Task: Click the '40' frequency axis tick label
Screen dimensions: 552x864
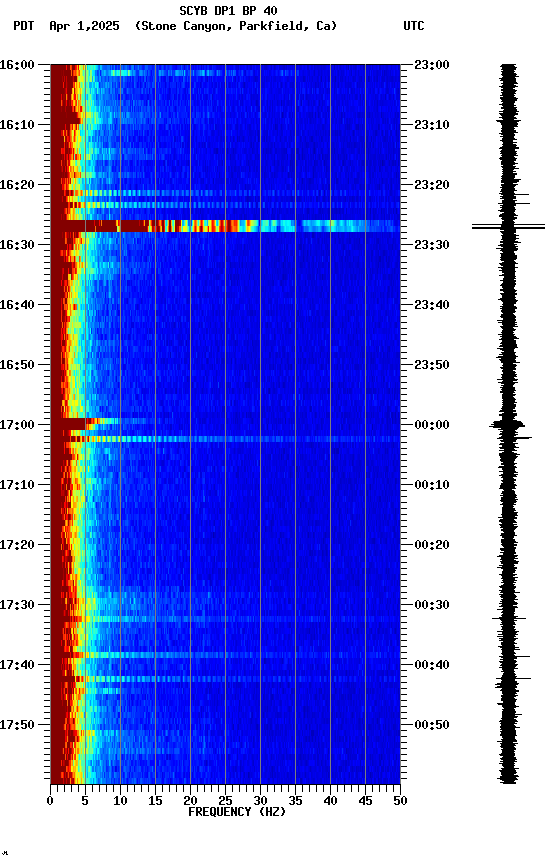Action: coord(330,801)
